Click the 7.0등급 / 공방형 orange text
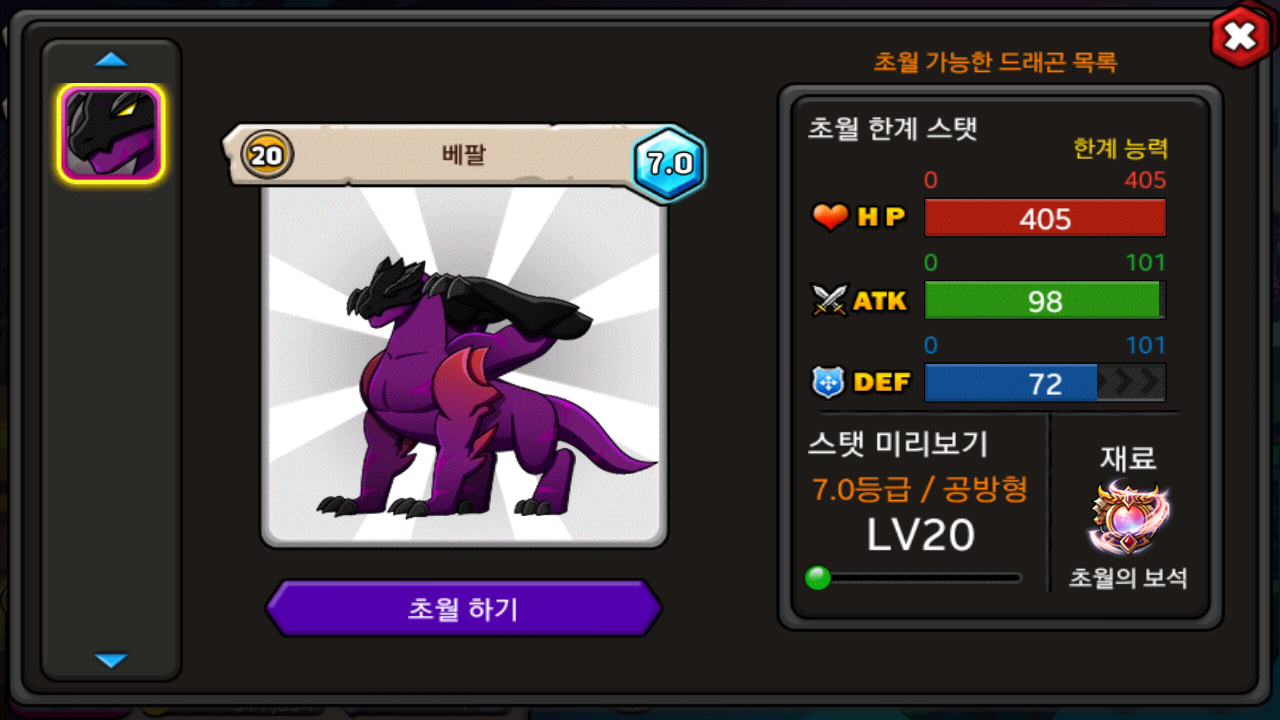This screenshot has height=720, width=1280. click(920, 489)
